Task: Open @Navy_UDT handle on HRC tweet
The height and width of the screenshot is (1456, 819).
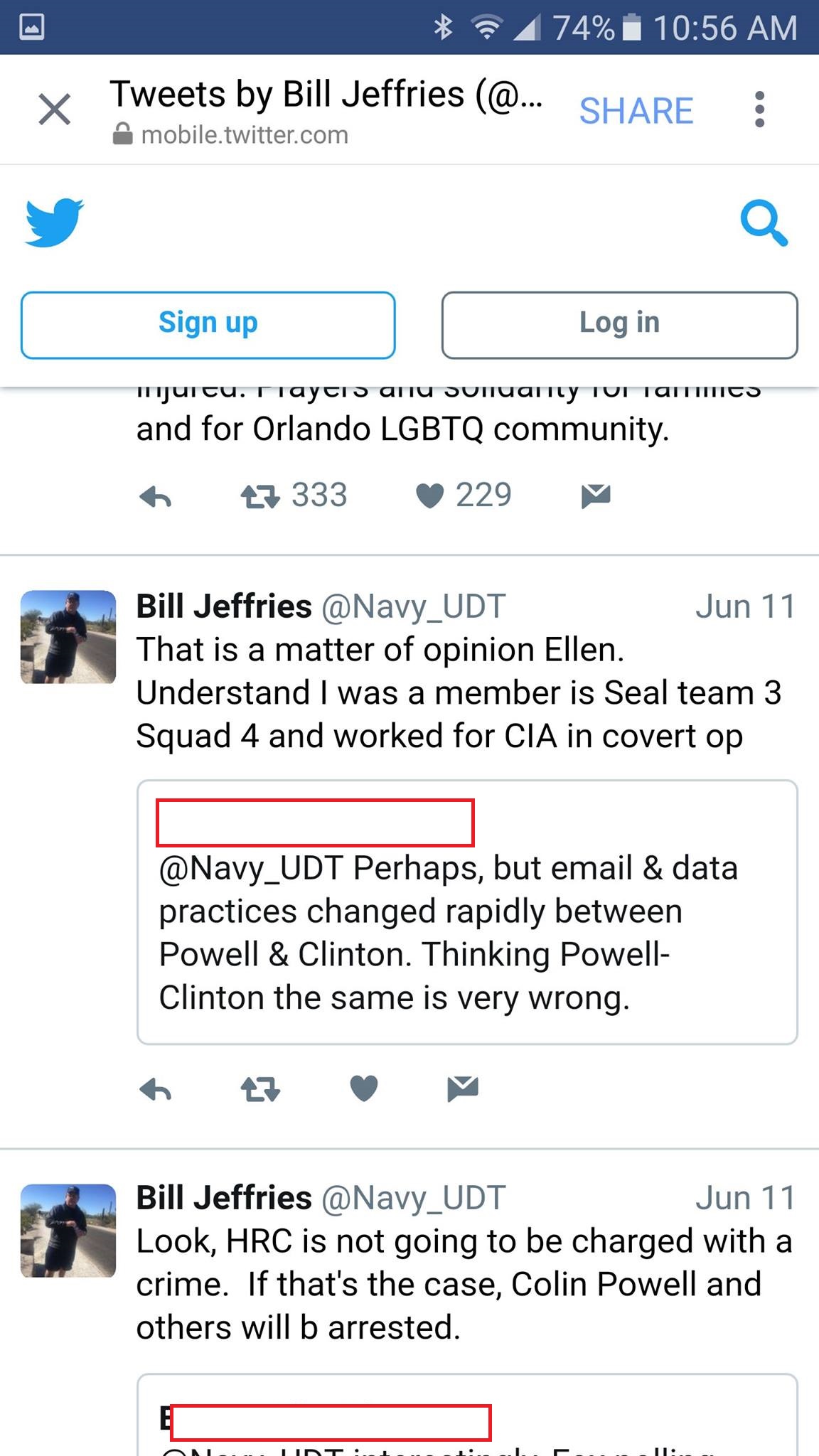Action: coord(413,1198)
